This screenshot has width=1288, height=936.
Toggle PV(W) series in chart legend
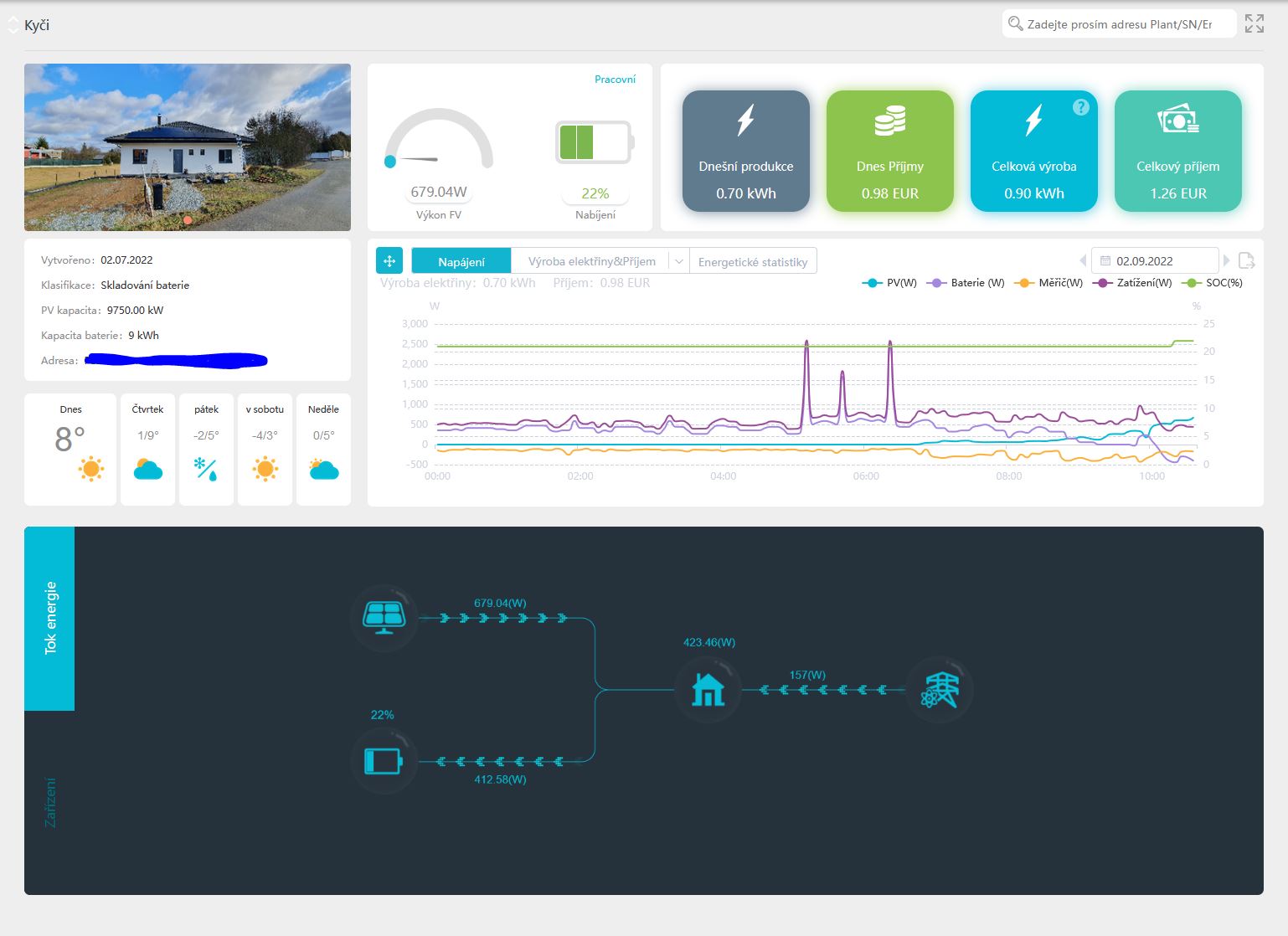[889, 283]
